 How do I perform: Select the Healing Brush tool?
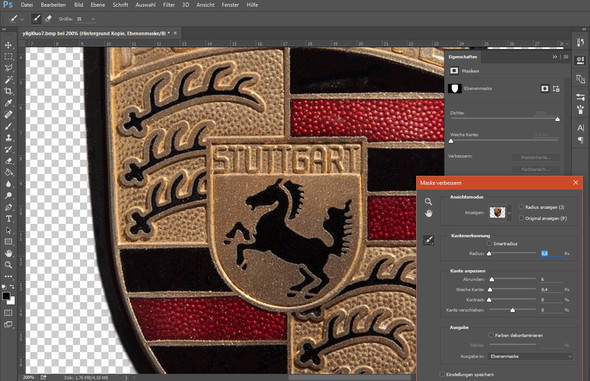tap(8, 114)
